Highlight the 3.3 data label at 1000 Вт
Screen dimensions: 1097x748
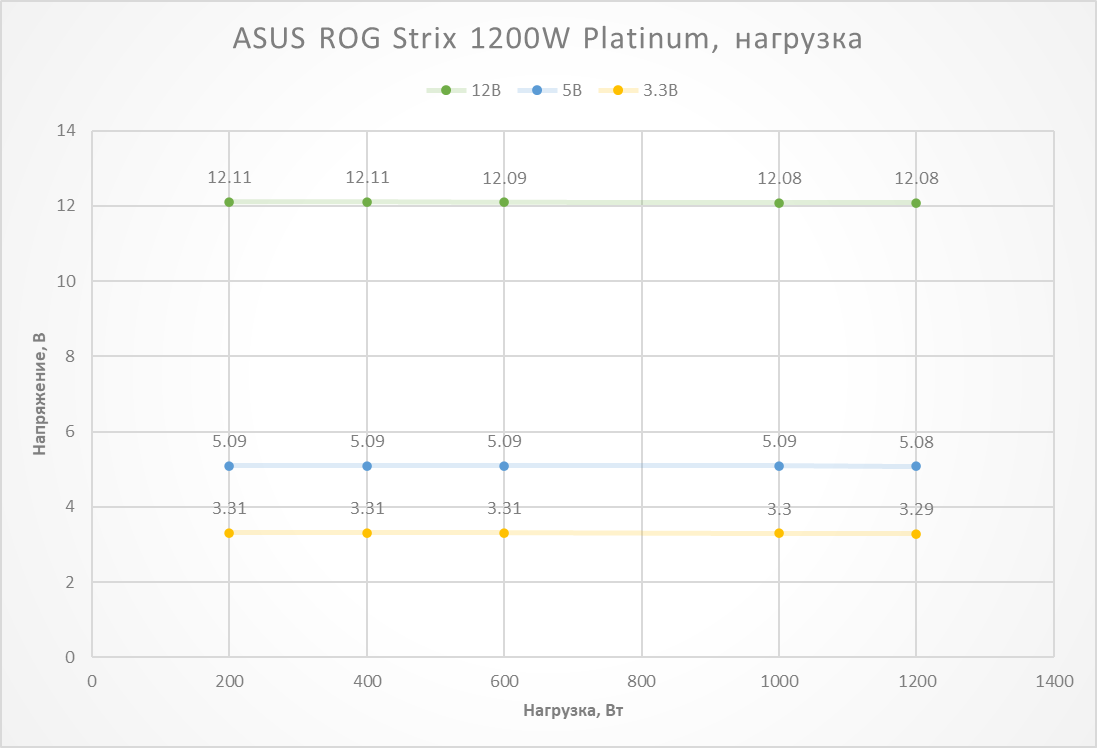[x=779, y=509]
